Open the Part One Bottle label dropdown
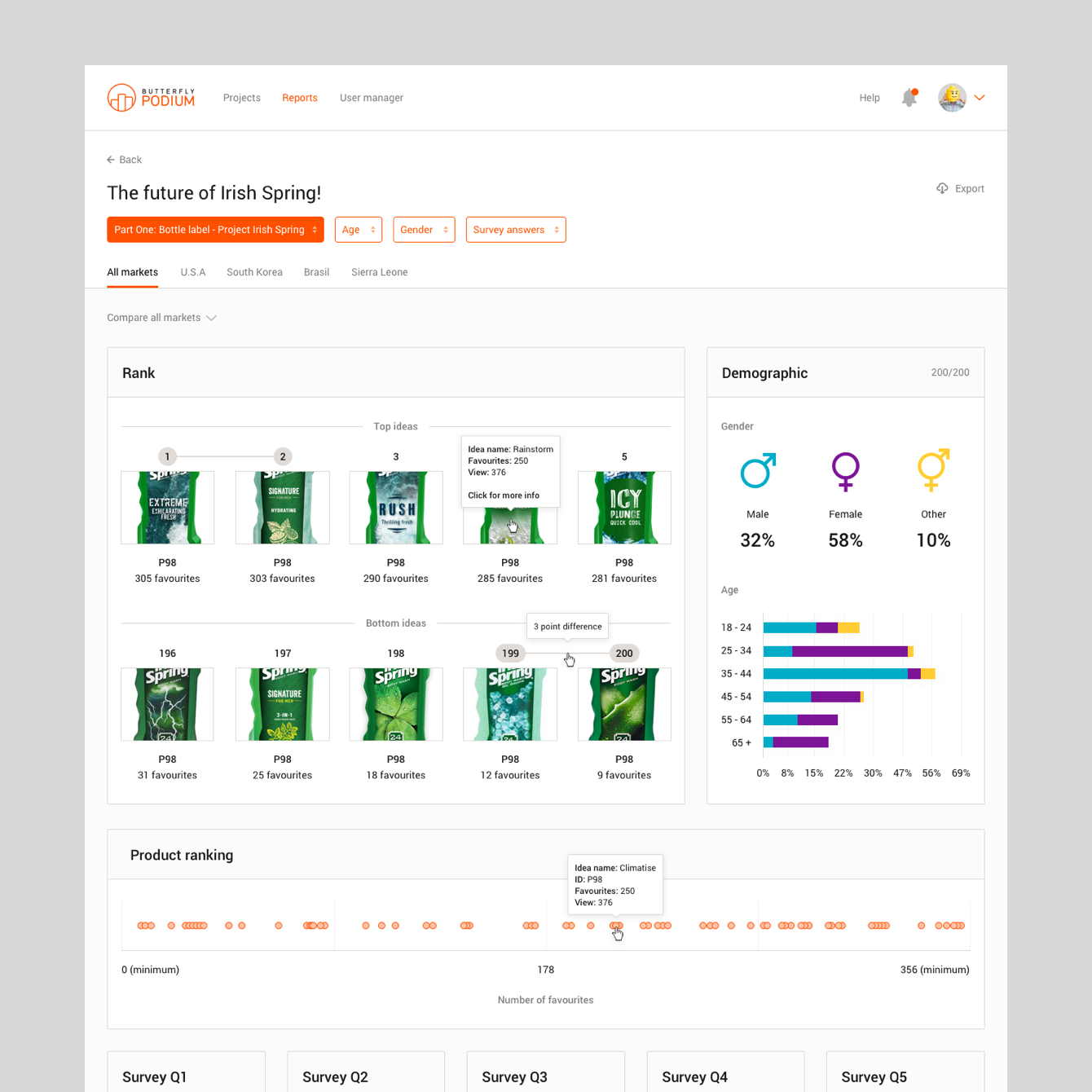1092x1092 pixels. [x=215, y=230]
